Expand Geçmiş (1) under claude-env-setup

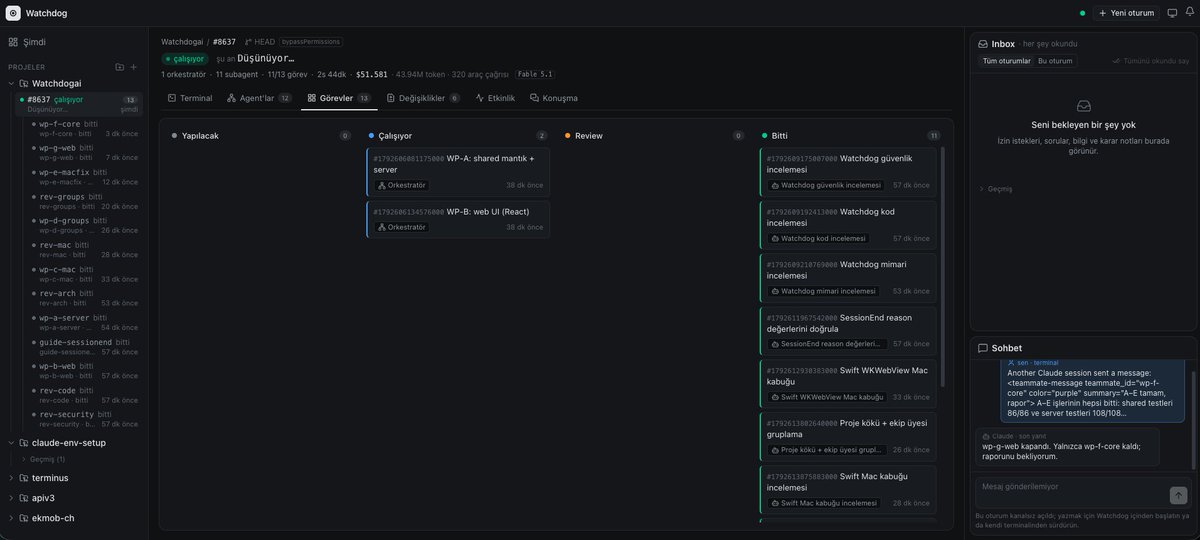43,459
